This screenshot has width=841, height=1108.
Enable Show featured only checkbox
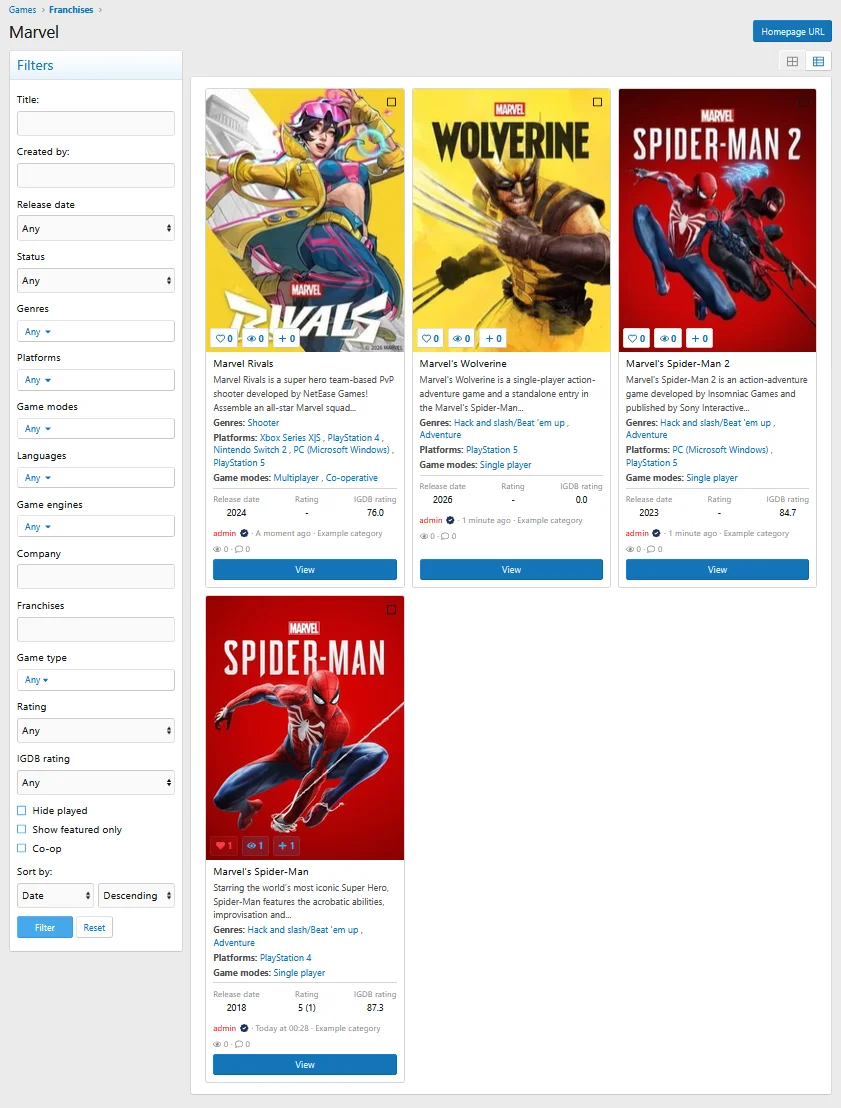click(x=22, y=829)
